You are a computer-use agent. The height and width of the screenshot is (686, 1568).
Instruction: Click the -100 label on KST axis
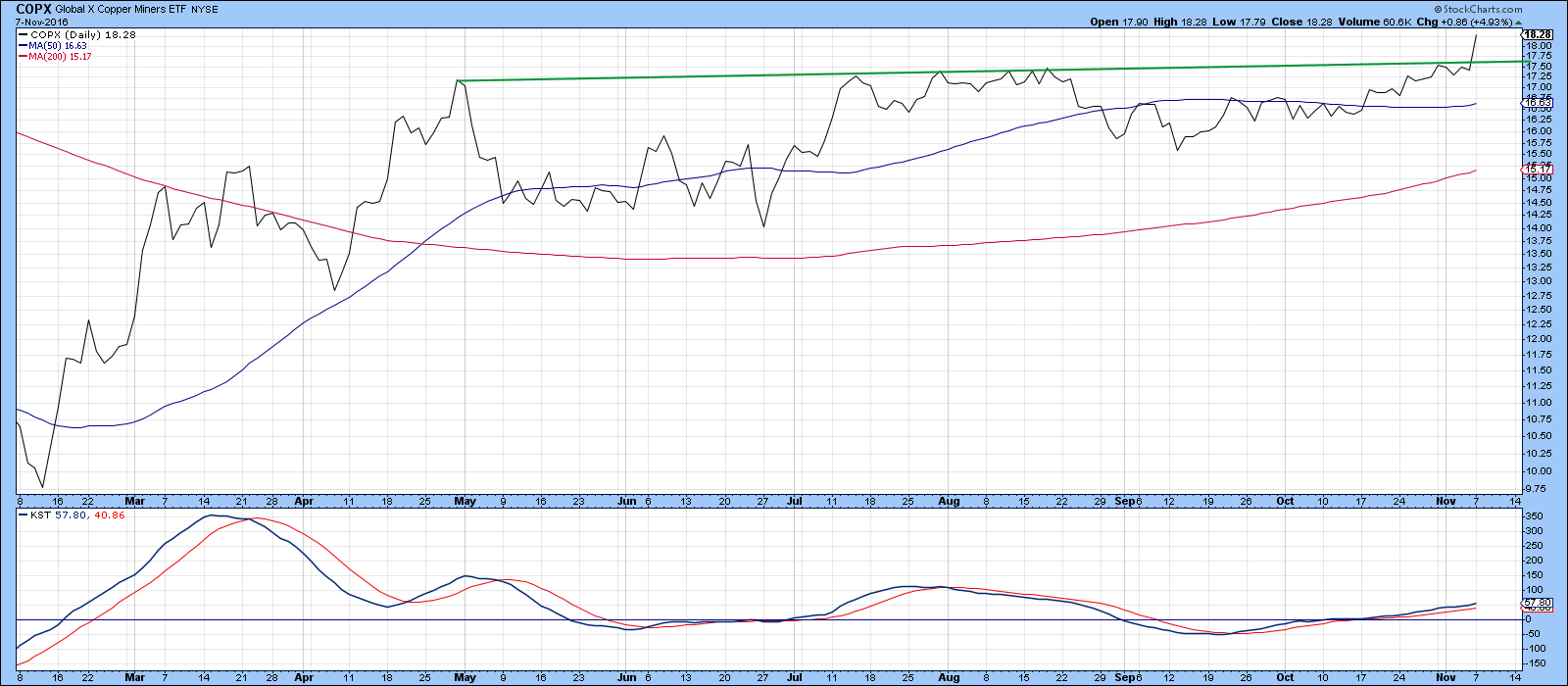[x=1536, y=649]
